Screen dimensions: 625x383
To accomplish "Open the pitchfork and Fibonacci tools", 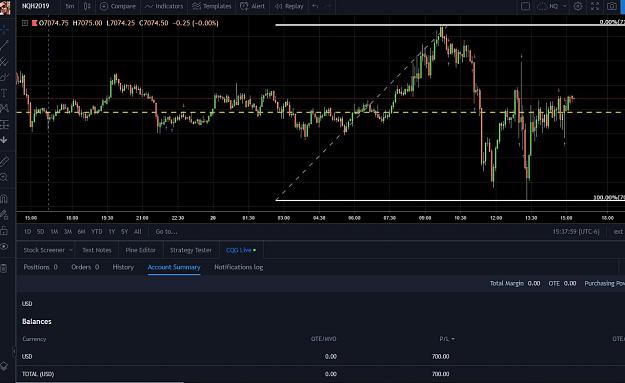I will tap(4, 61).
